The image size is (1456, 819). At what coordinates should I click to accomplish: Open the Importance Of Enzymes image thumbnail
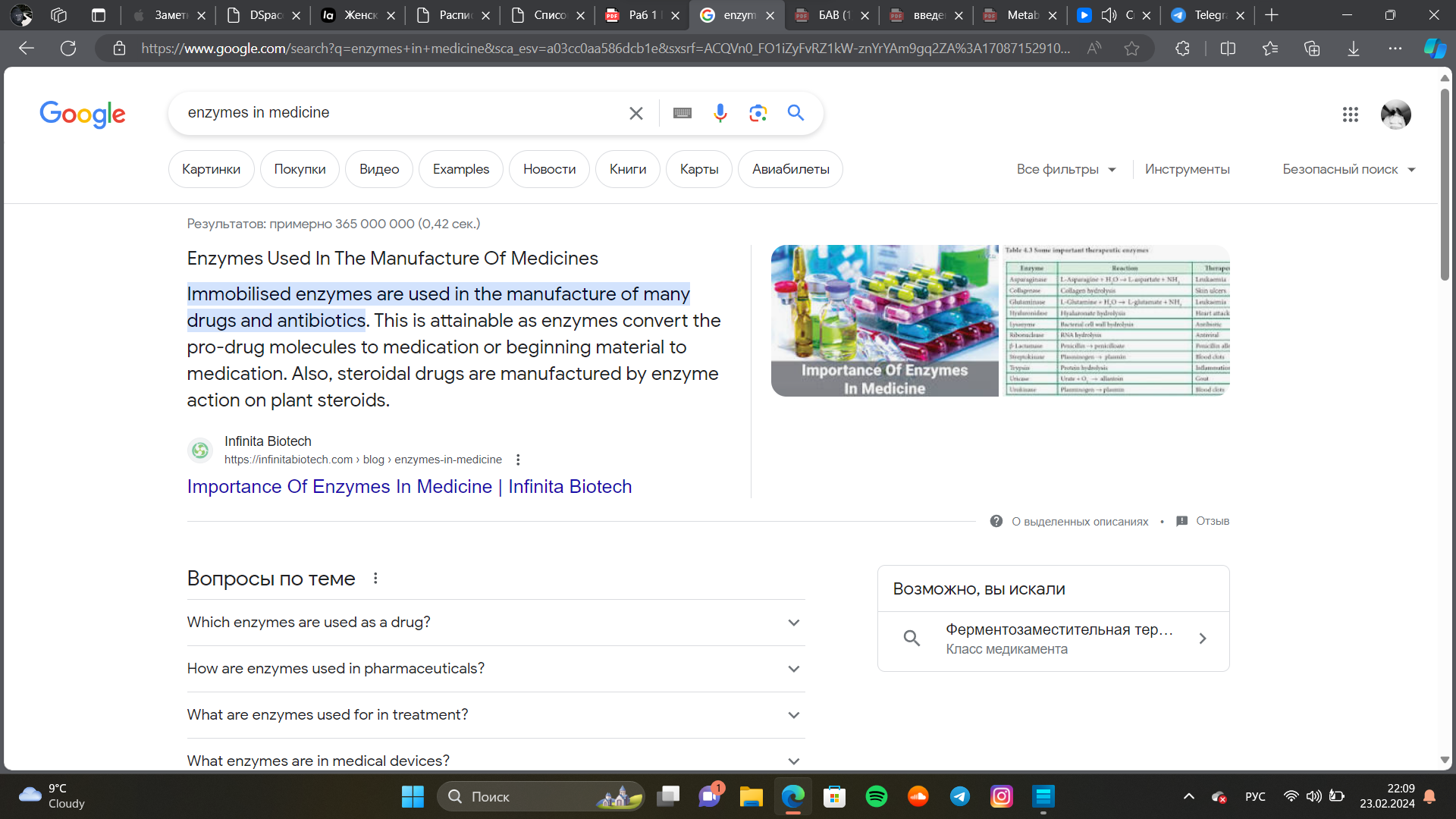pyautogui.click(x=885, y=321)
